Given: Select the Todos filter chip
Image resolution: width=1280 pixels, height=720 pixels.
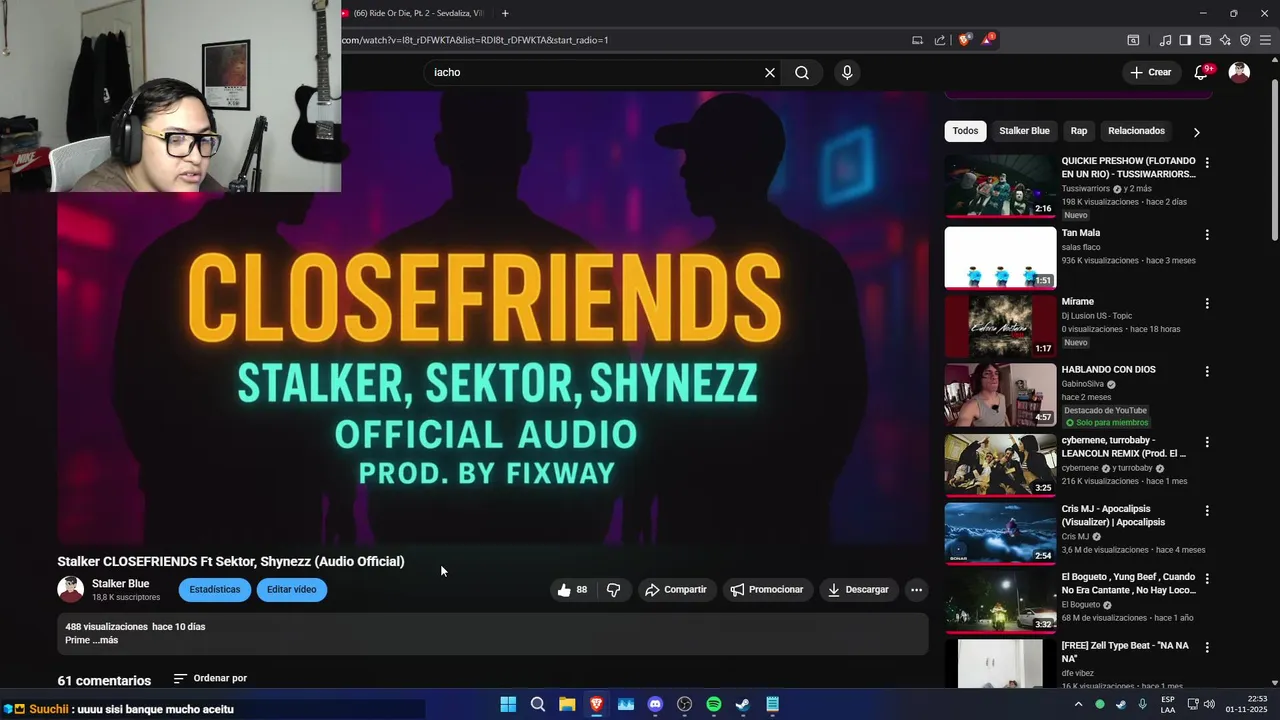Looking at the screenshot, I should point(965,131).
